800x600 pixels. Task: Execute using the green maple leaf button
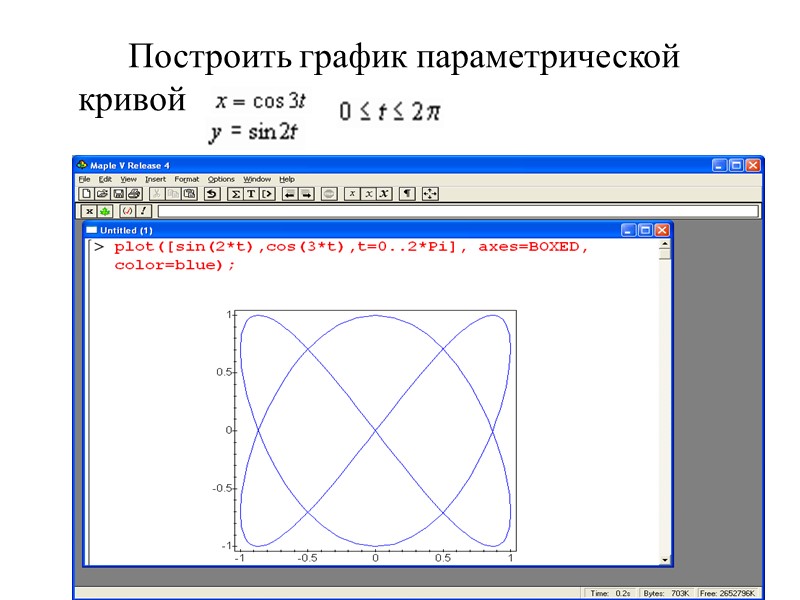(103, 211)
